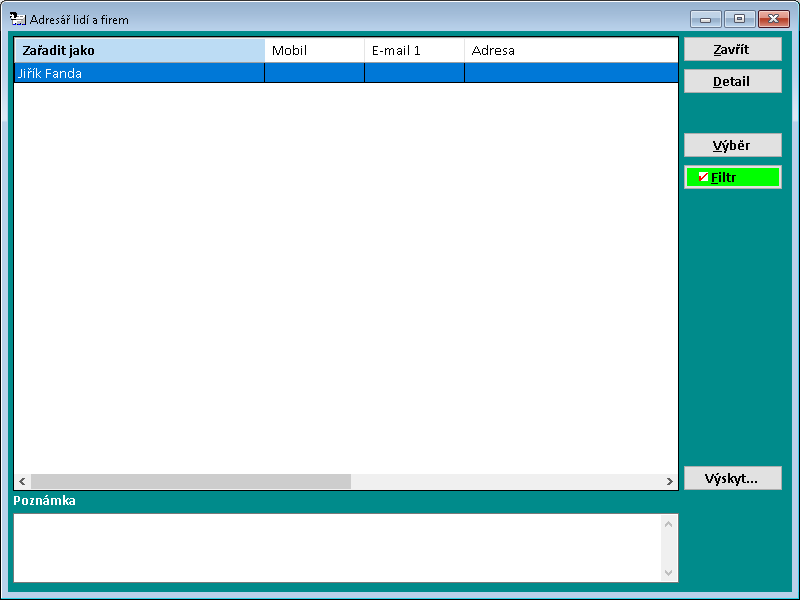
Task: Sort by the Zařadit jako column header
Action: pos(139,50)
